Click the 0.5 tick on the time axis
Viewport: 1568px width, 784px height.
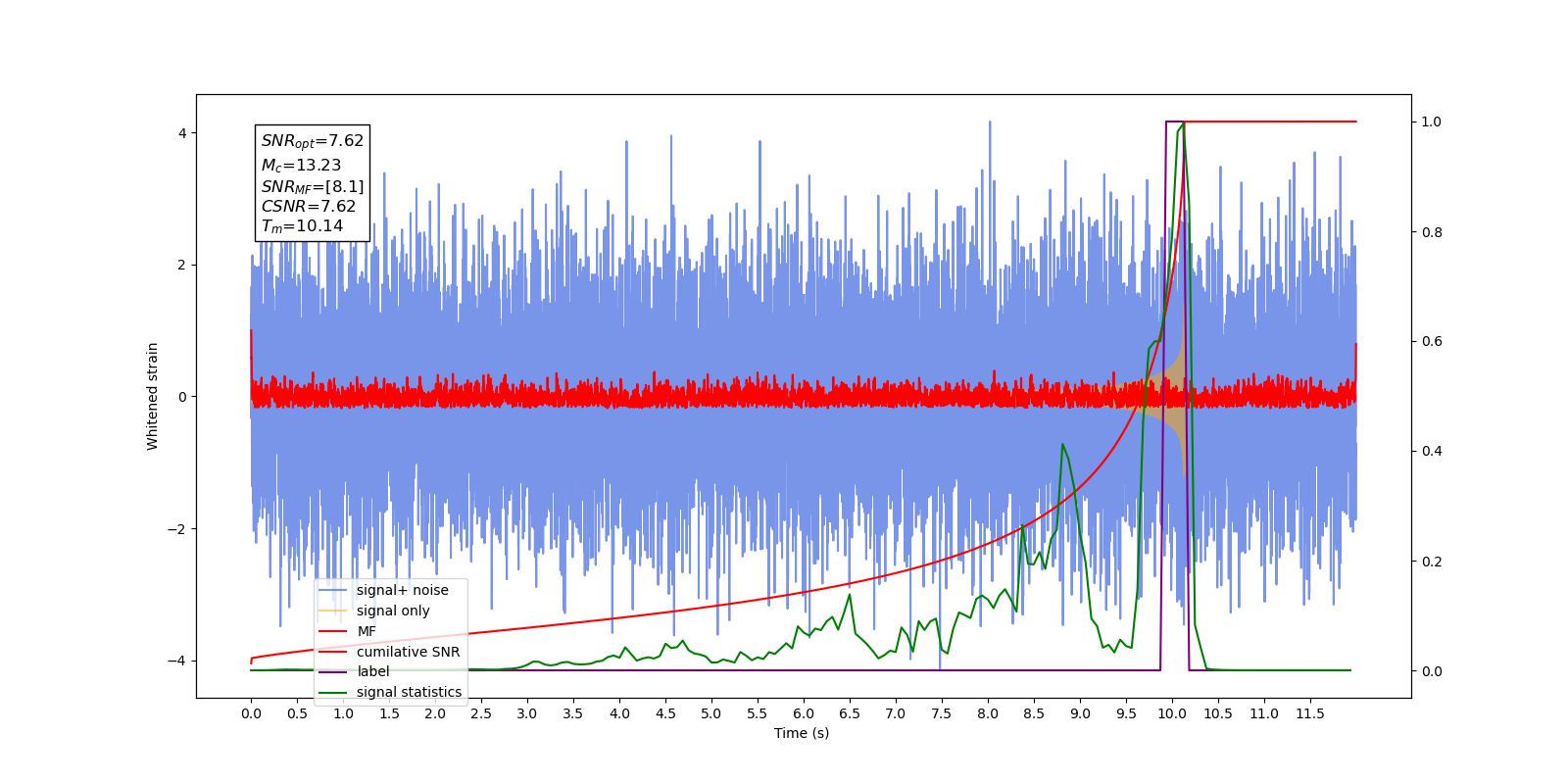tap(297, 713)
